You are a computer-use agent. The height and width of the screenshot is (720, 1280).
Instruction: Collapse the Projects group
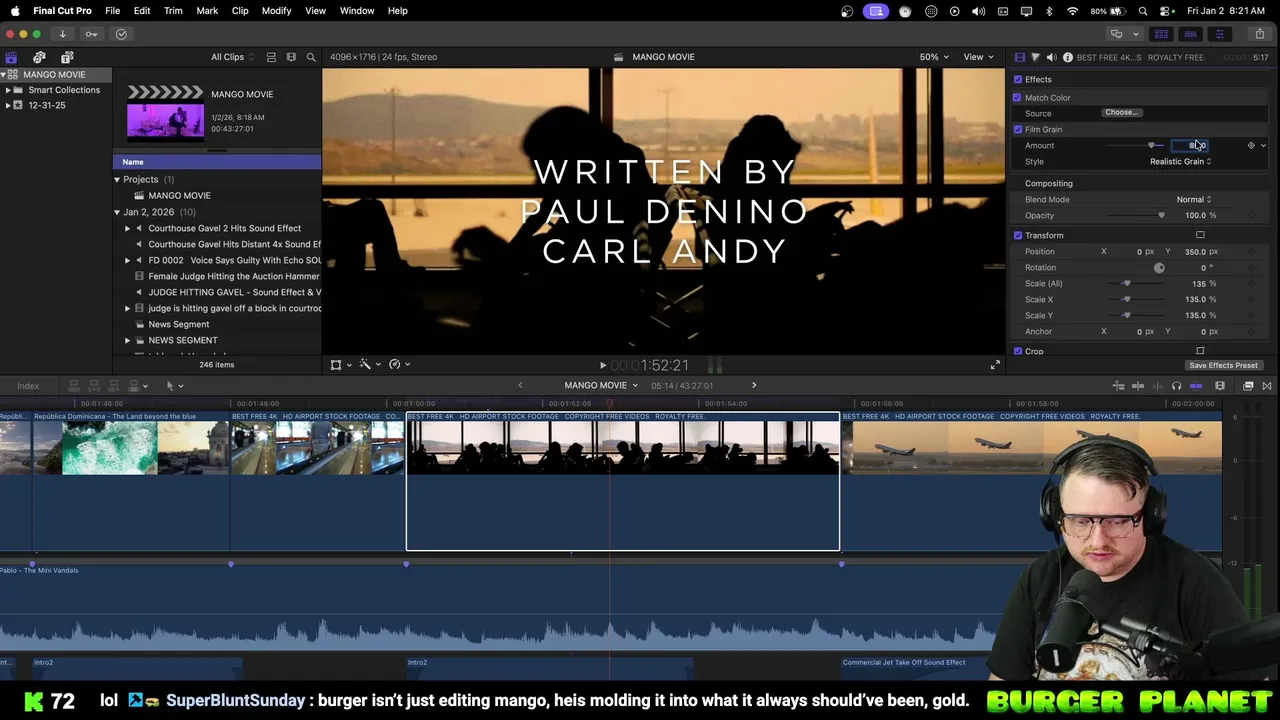[x=117, y=180]
